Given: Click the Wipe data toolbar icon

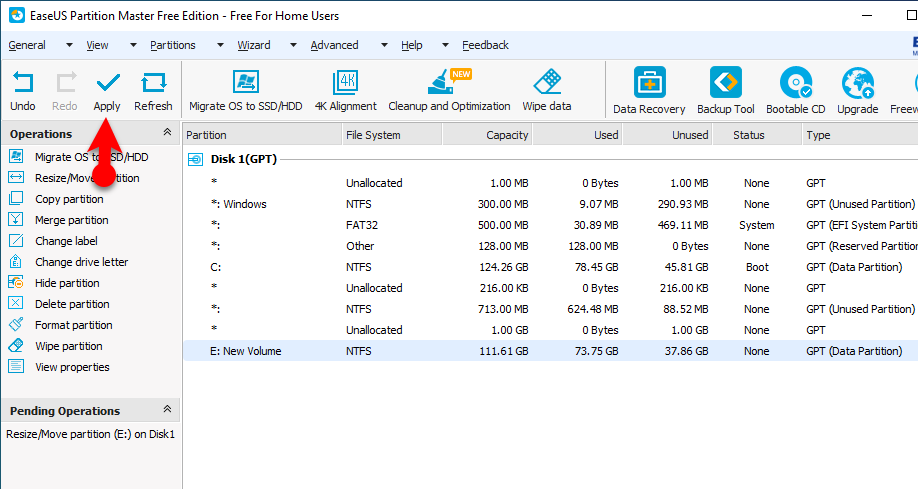Looking at the screenshot, I should tap(547, 83).
